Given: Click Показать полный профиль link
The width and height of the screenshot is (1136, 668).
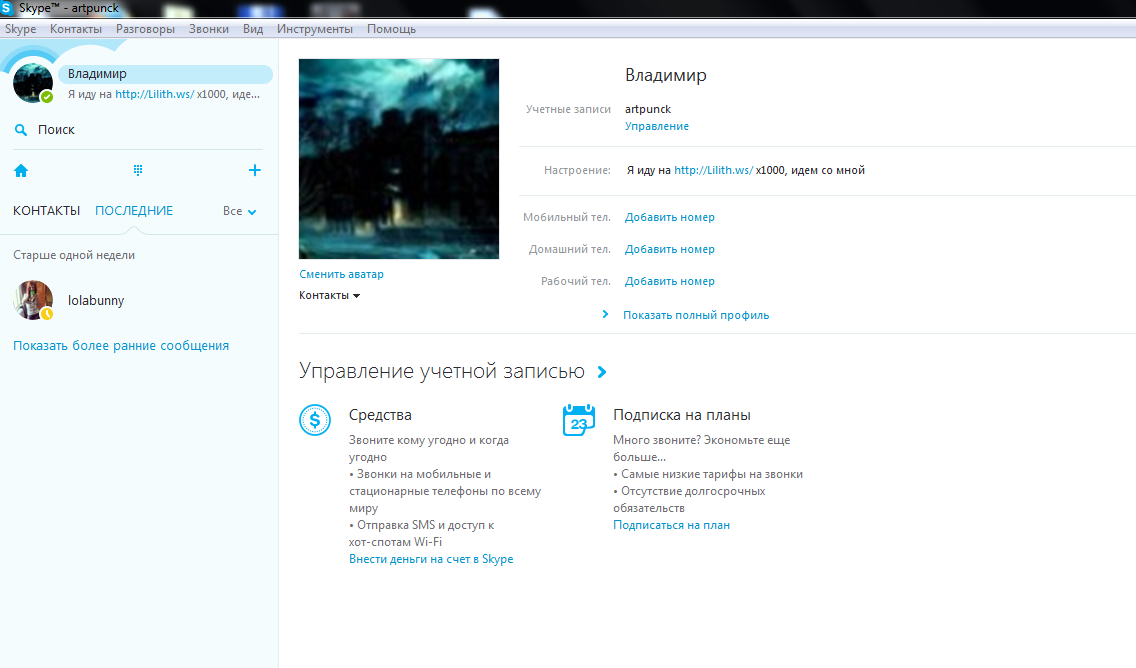Looking at the screenshot, I should [x=696, y=315].
